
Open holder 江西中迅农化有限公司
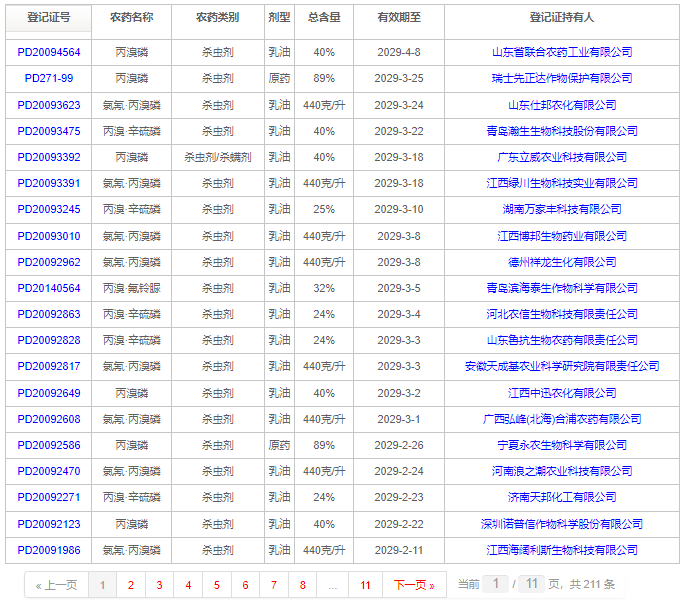point(562,394)
